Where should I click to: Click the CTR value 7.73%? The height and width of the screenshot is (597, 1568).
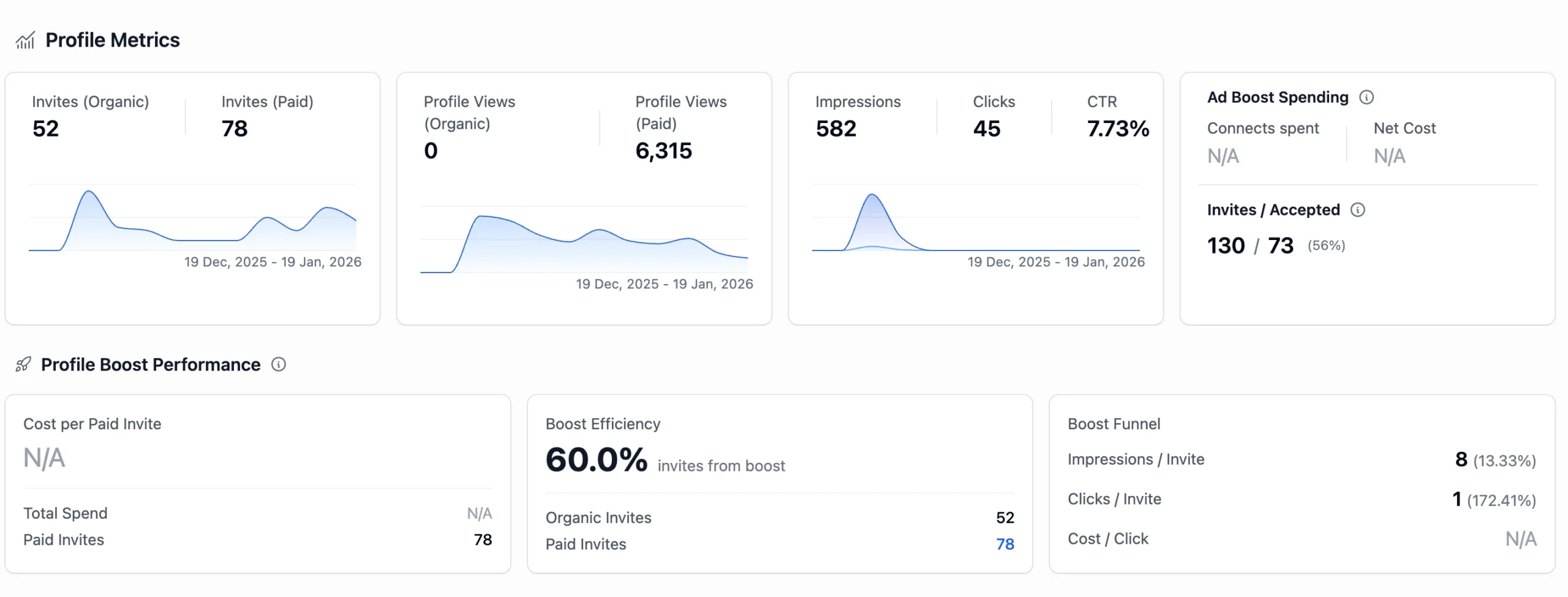(x=1117, y=129)
